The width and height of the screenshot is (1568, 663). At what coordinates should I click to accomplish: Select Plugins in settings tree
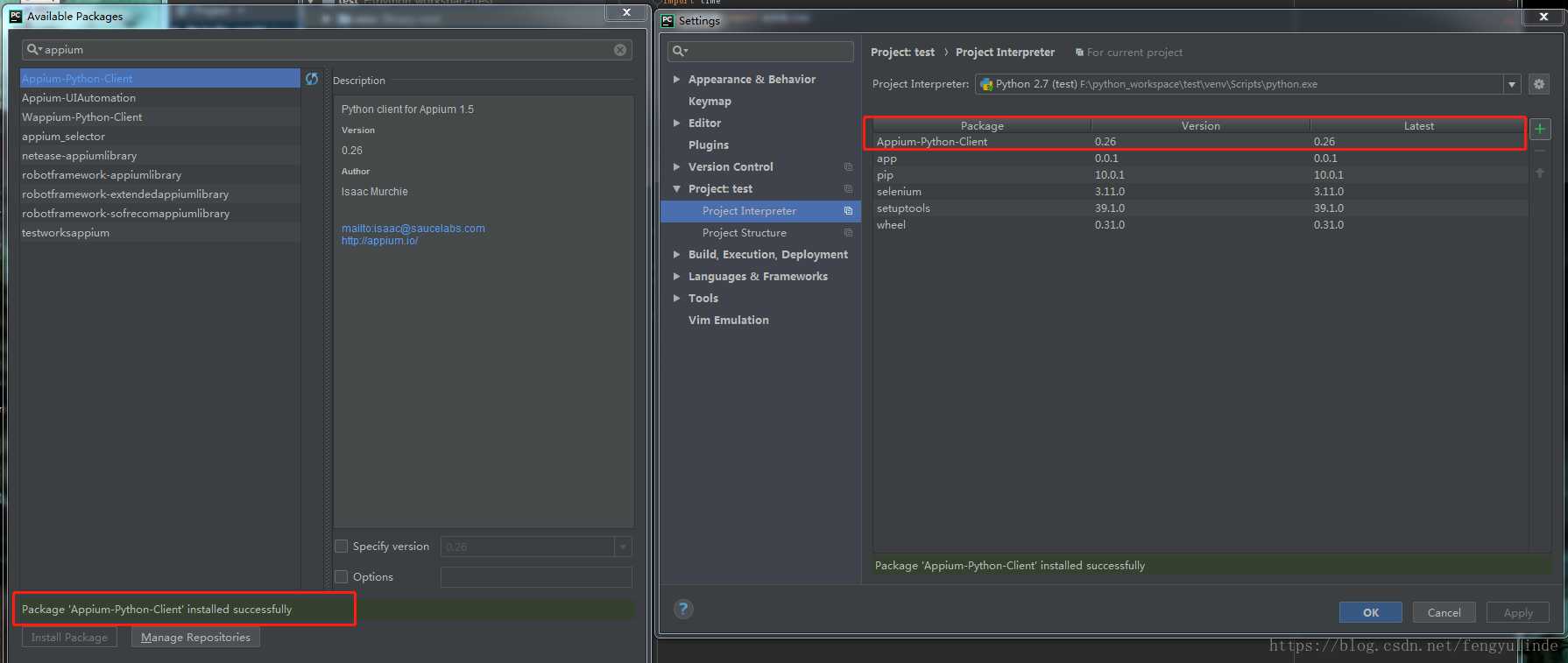(x=709, y=145)
